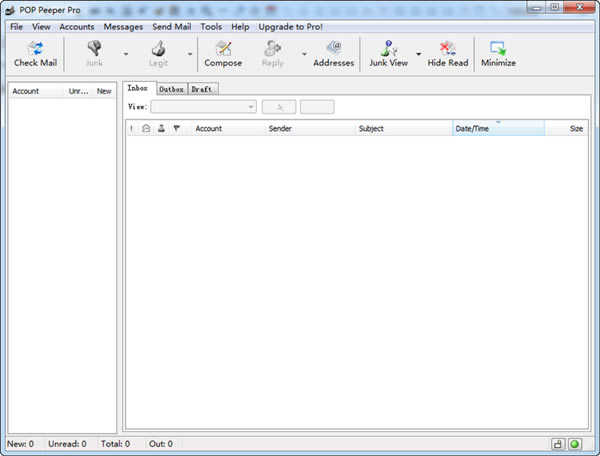
Task: Open the Accounts menu
Action: pyautogui.click(x=77, y=27)
